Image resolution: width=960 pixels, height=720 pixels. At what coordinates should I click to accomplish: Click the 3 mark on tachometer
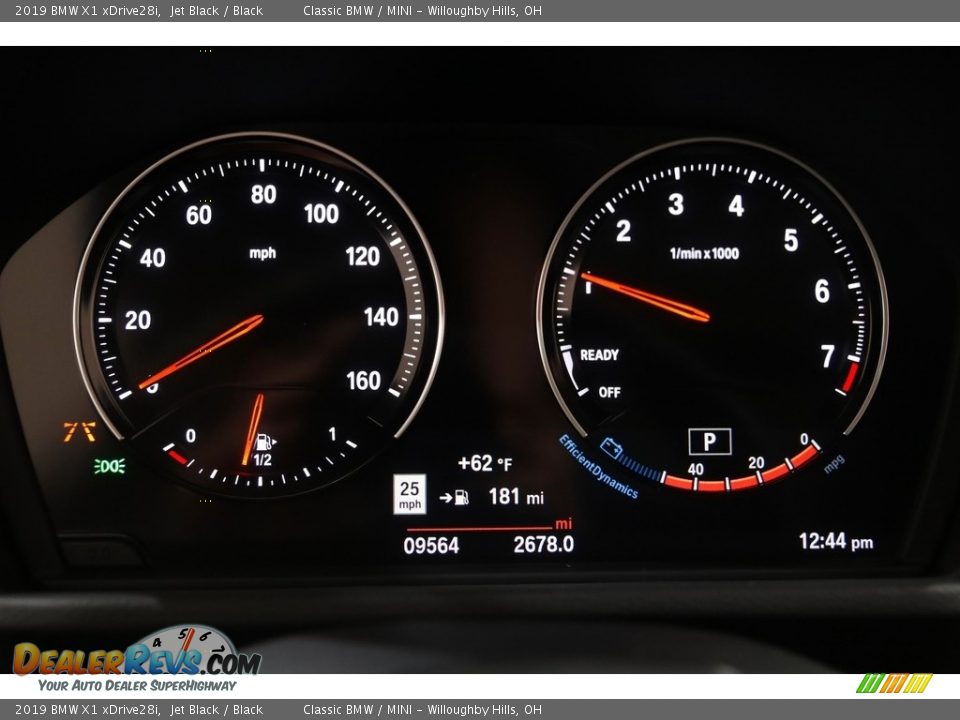tap(676, 204)
